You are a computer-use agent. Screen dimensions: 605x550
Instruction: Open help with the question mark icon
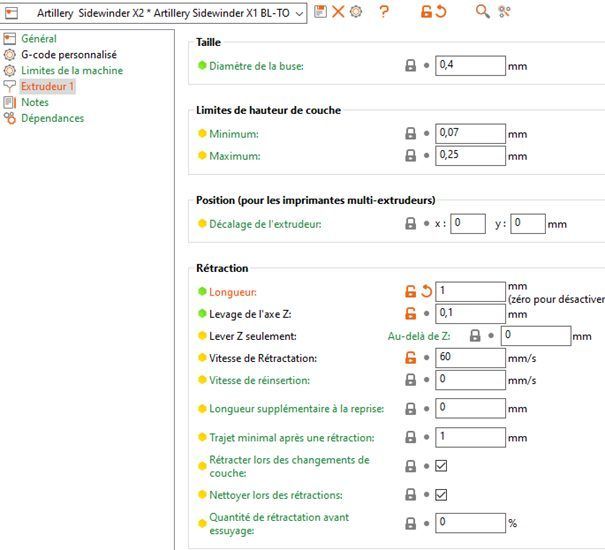click(x=384, y=12)
